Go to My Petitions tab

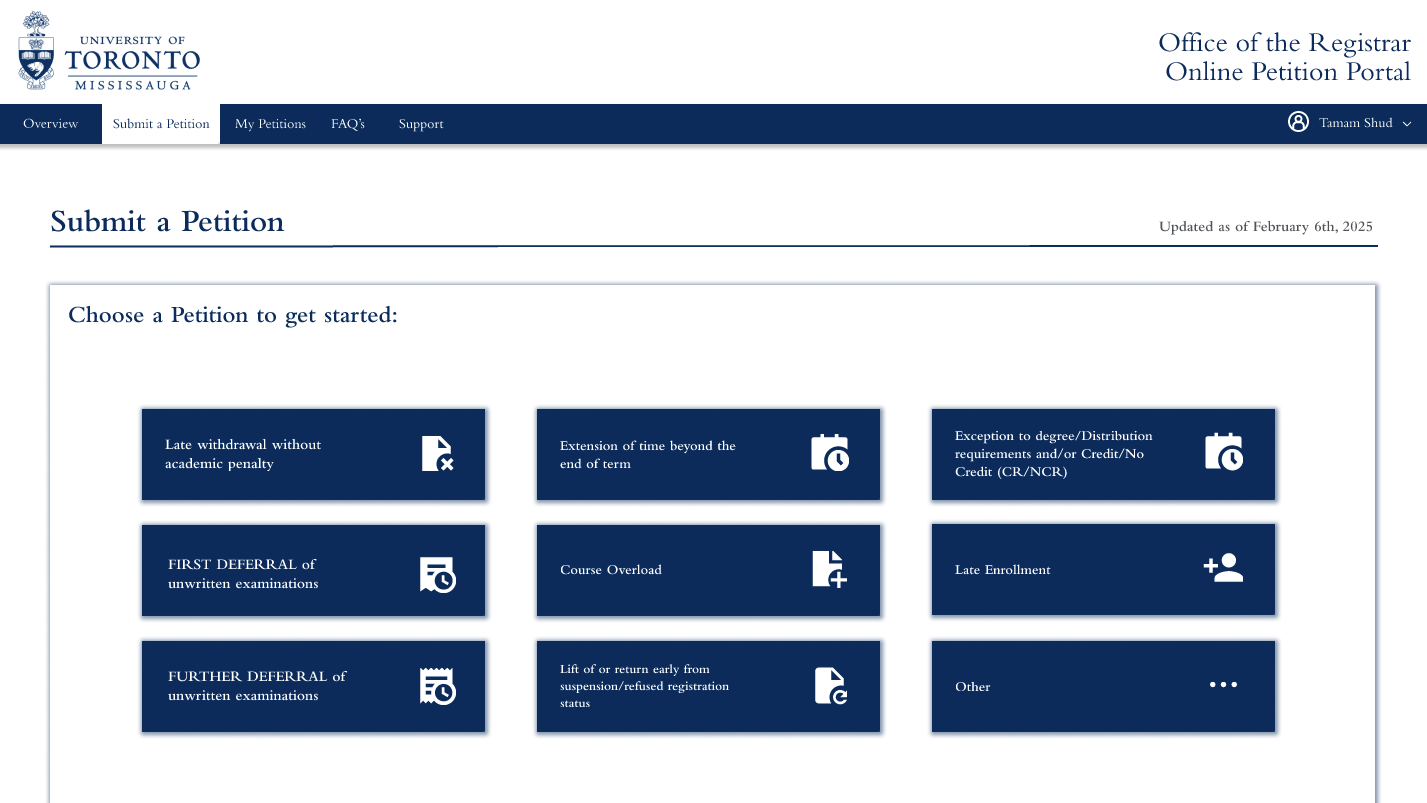[270, 124]
